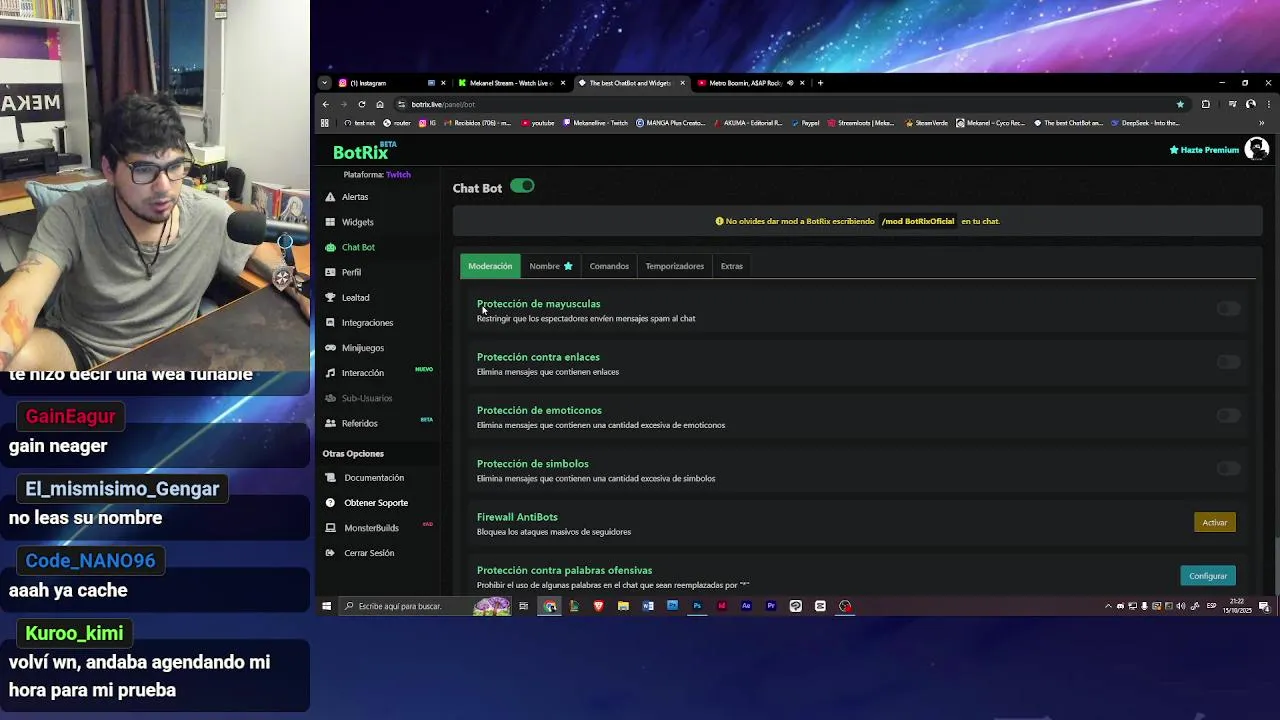Image resolution: width=1280 pixels, height=720 pixels.
Task: Open browser home page
Action: [380, 104]
